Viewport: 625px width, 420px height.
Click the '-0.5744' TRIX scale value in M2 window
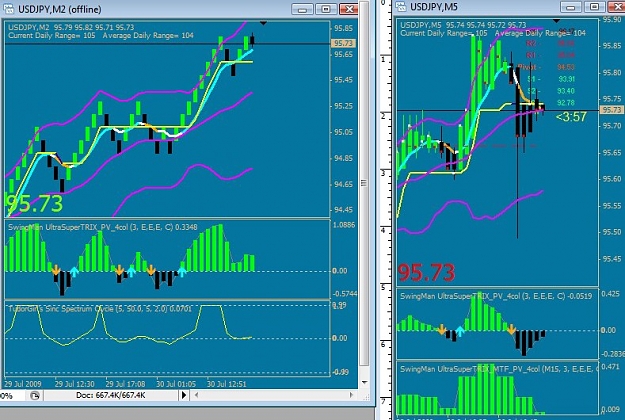click(x=345, y=294)
